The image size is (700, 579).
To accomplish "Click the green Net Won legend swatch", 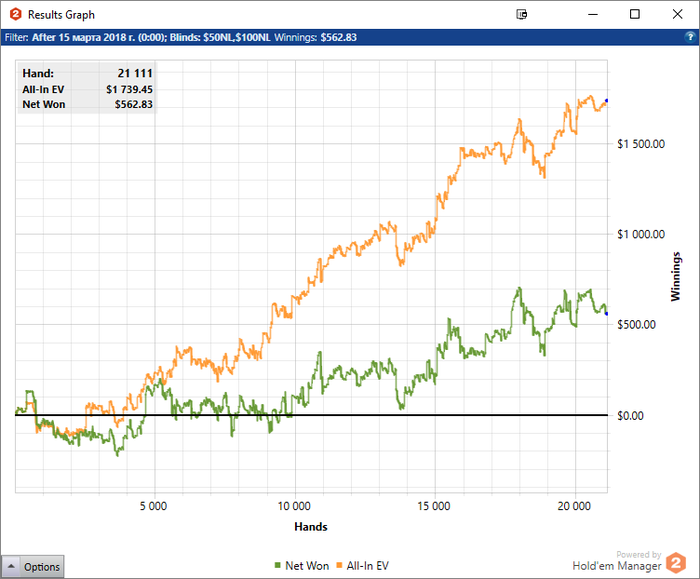I will (x=278, y=566).
